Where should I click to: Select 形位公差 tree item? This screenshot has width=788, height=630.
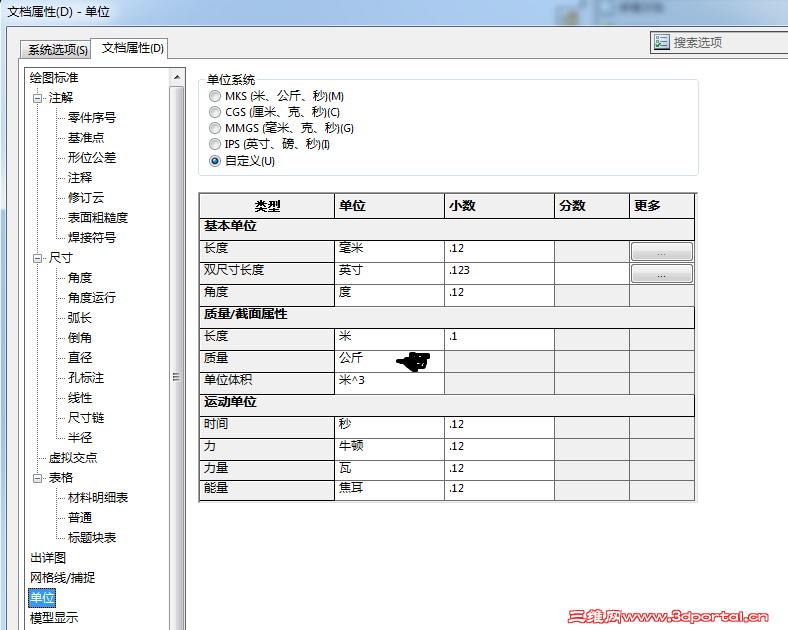pos(92,158)
